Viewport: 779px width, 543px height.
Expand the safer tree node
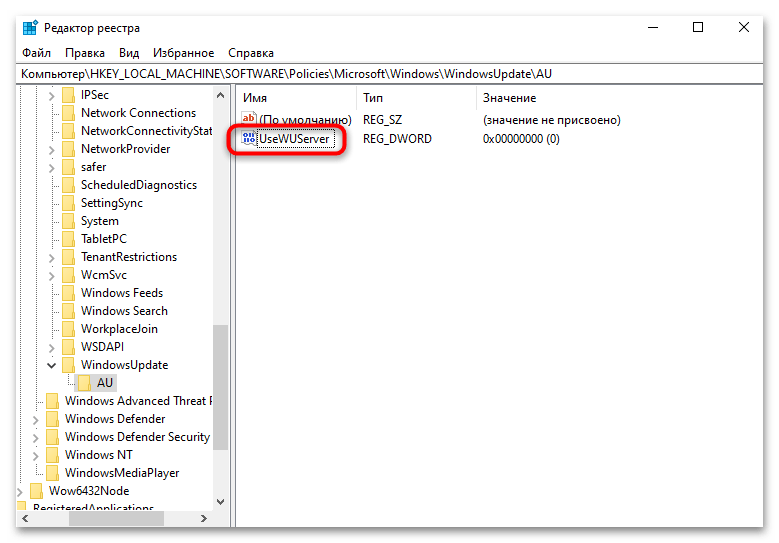point(51,167)
